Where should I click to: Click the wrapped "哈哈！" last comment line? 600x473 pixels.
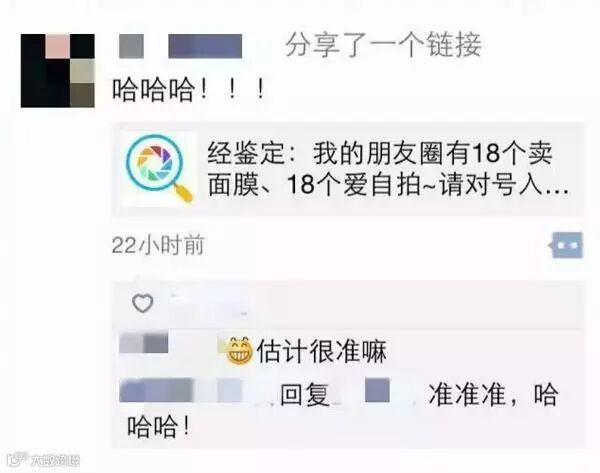click(x=158, y=427)
